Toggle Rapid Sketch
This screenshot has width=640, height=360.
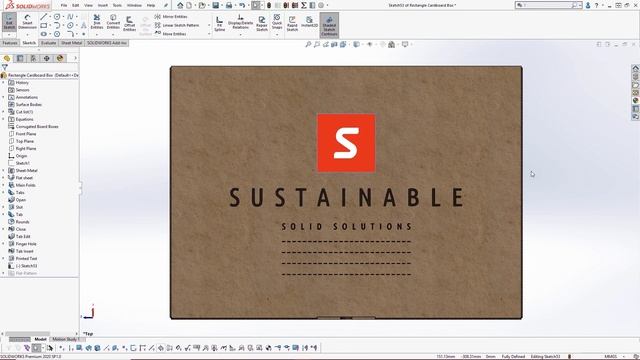[x=292, y=24]
